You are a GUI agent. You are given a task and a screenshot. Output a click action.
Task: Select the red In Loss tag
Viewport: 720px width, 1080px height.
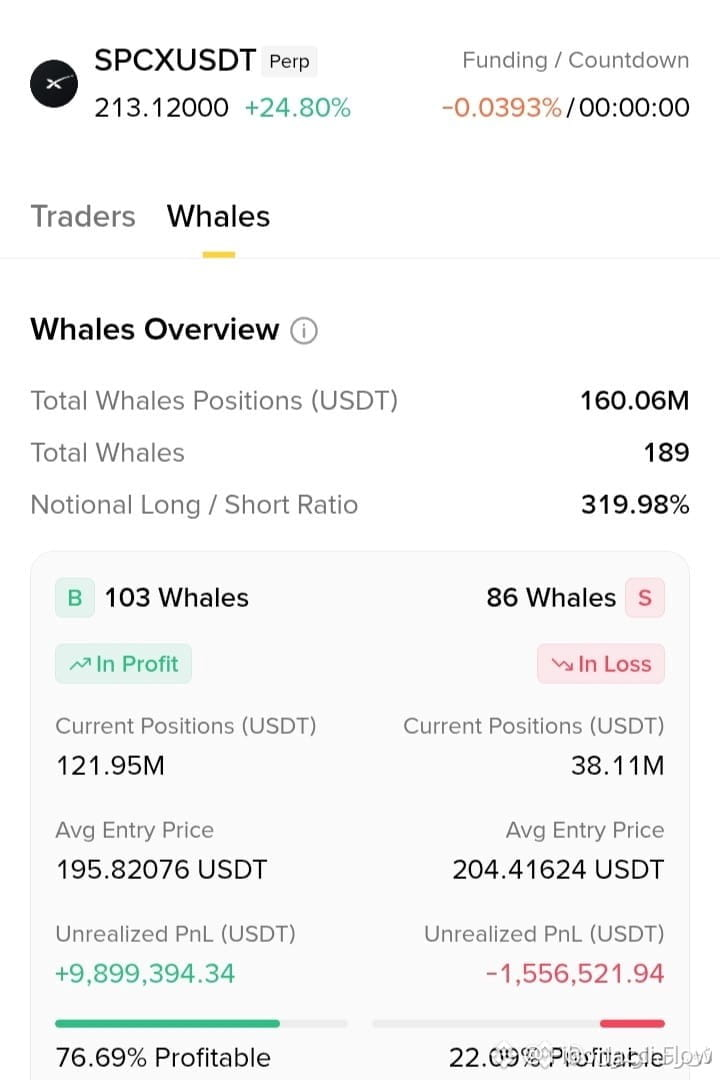(601, 664)
